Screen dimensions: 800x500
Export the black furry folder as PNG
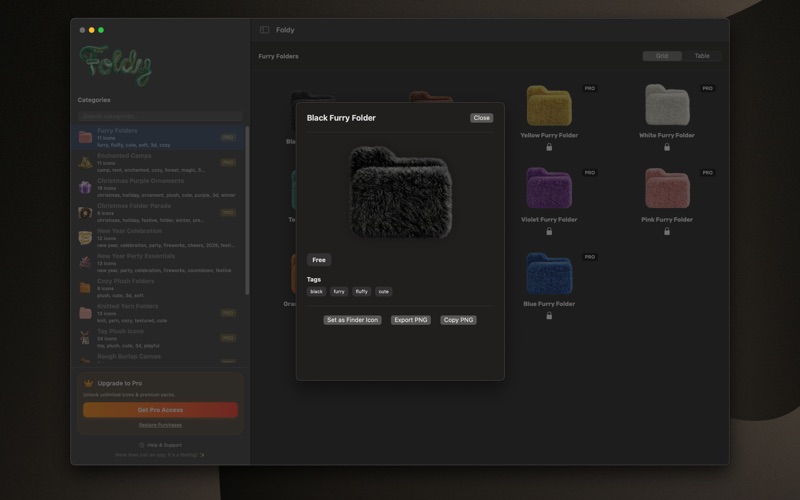(411, 320)
